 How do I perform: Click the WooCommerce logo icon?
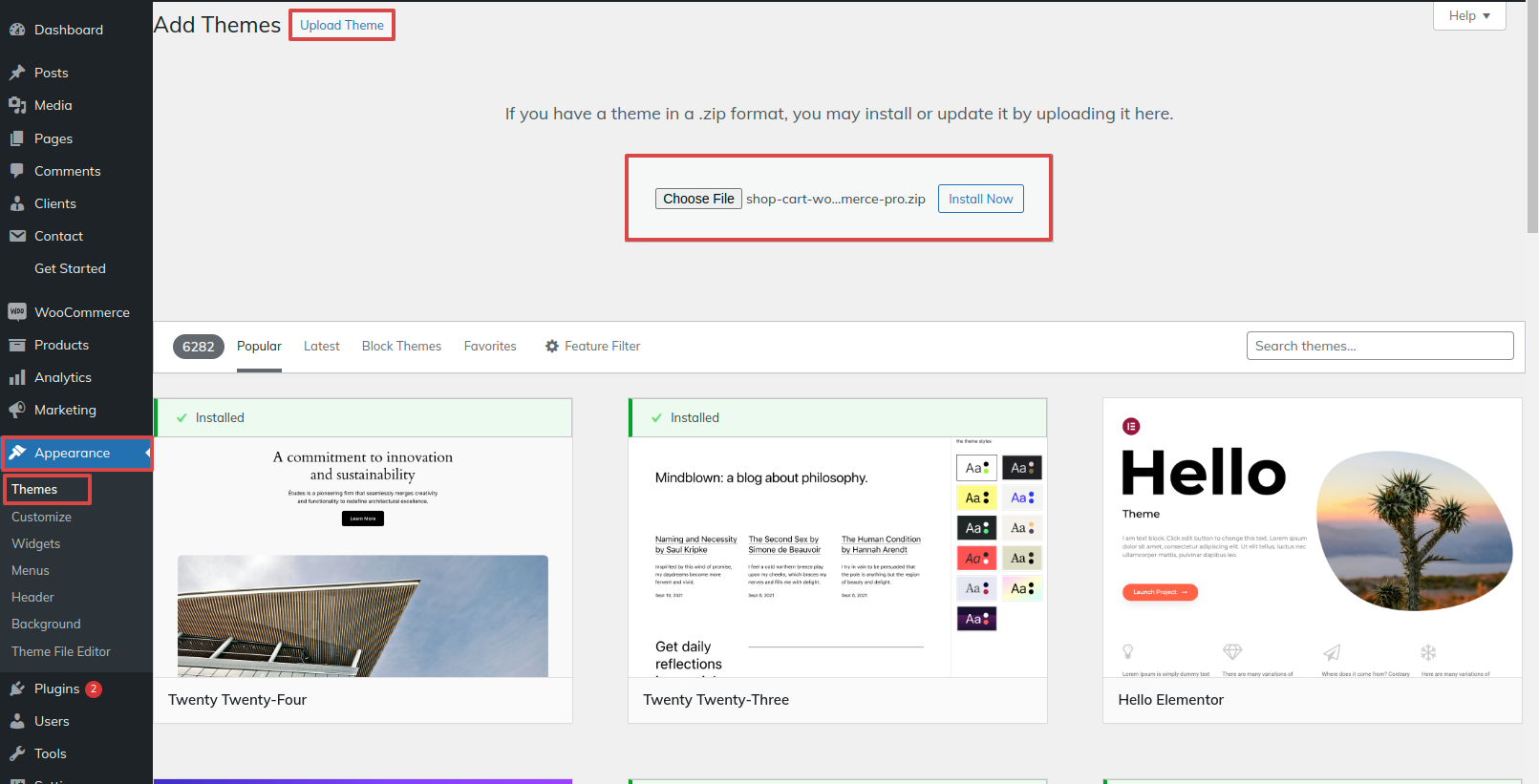(17, 312)
